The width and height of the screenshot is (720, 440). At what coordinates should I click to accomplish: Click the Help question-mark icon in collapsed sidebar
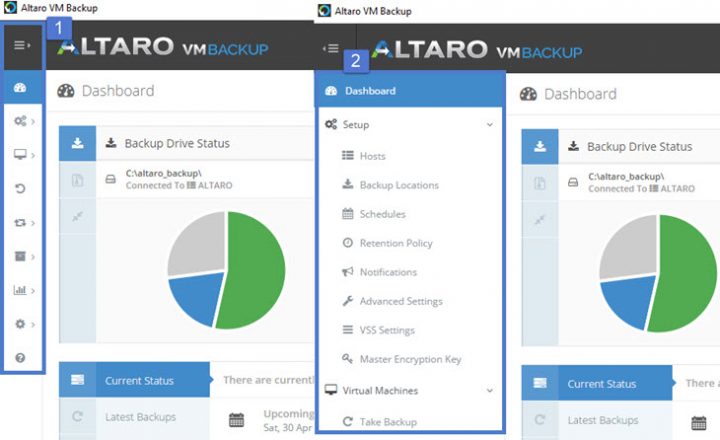click(20, 357)
